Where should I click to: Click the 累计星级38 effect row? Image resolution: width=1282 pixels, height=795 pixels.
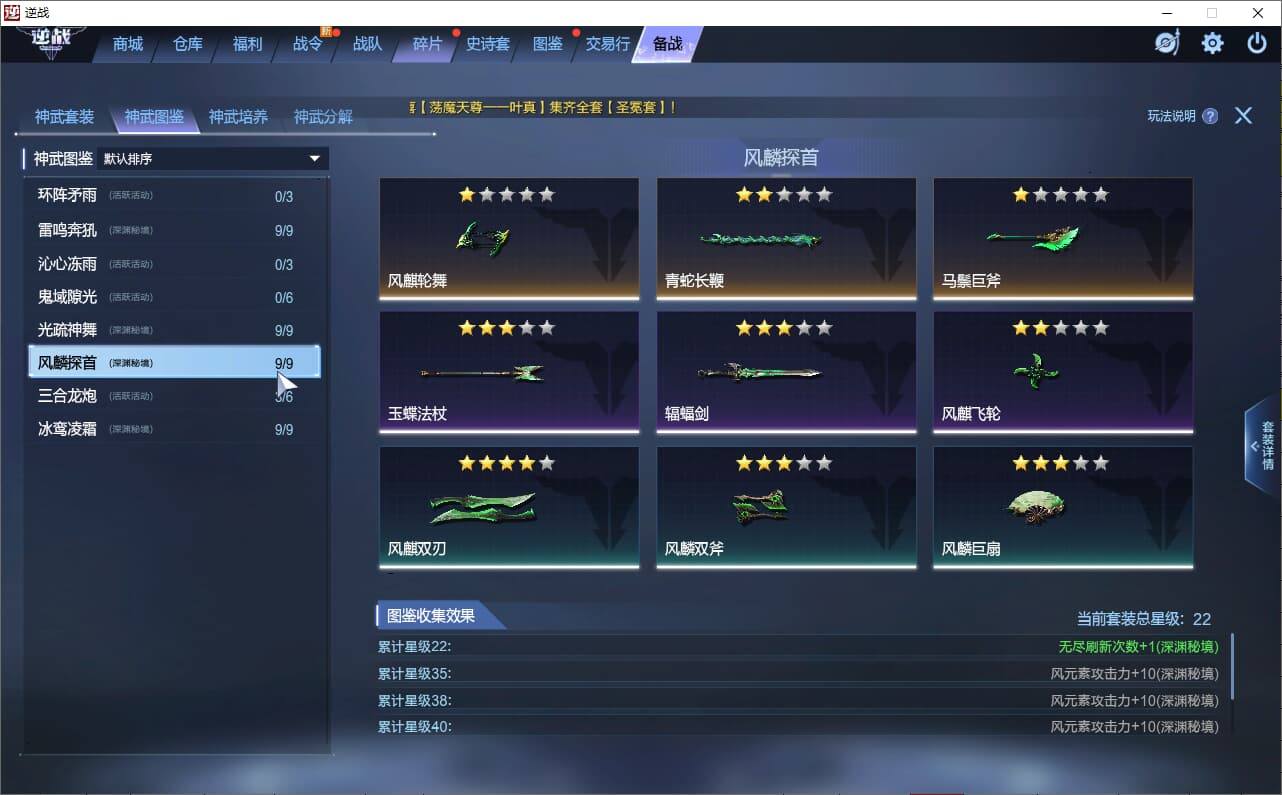[x=797, y=700]
